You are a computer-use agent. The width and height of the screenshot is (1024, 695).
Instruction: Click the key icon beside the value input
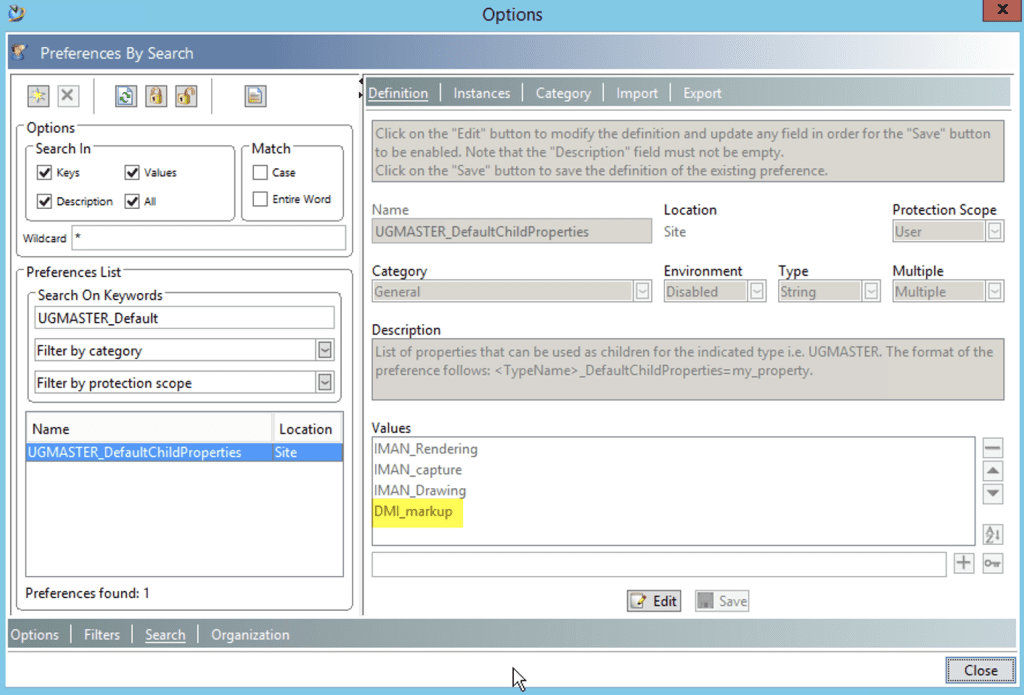pos(992,563)
